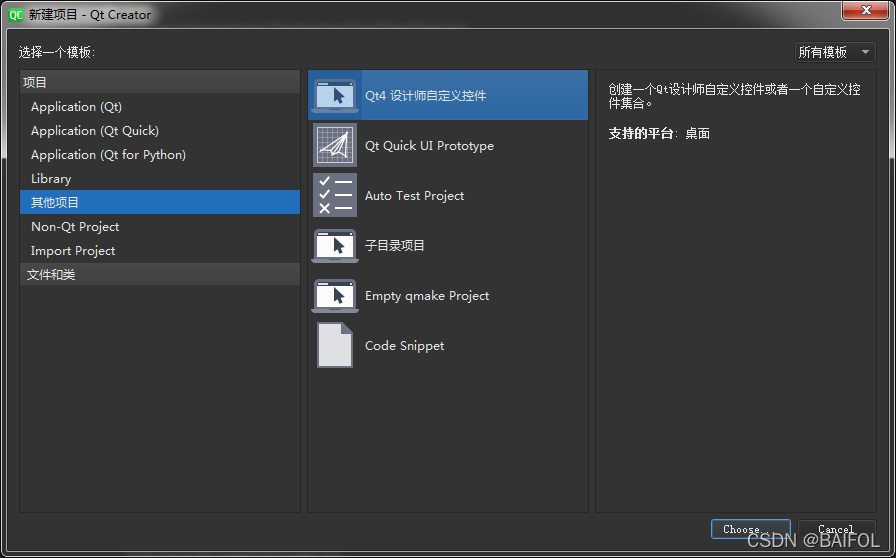The width and height of the screenshot is (896, 558).
Task: Select the Qt Quick UI Prototype label
Action: click(429, 146)
